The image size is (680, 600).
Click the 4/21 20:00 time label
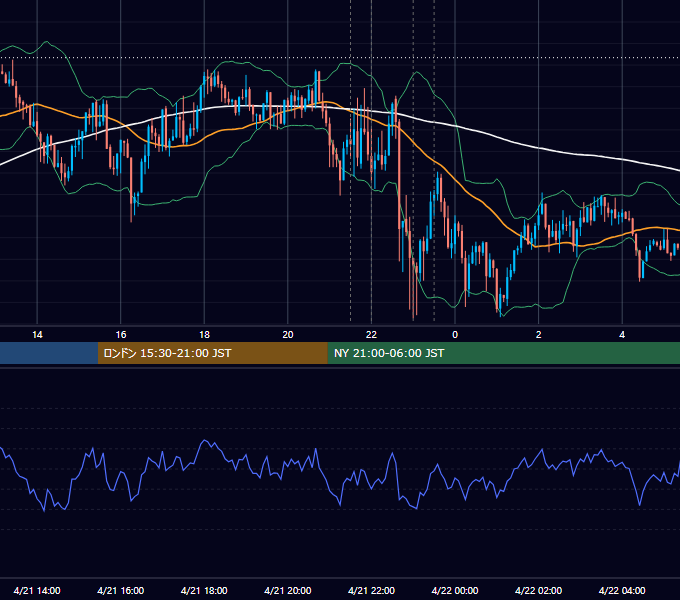coord(288,590)
